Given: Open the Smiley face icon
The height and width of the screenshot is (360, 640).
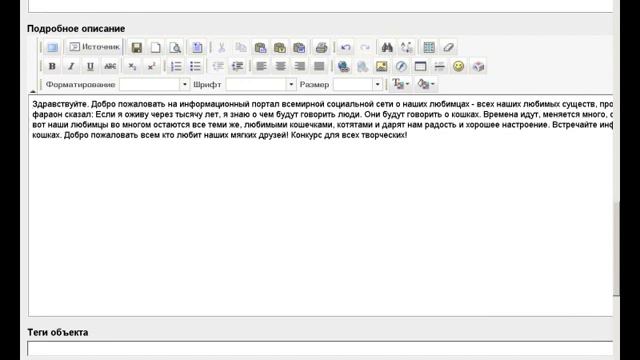Looking at the screenshot, I should tap(458, 66).
